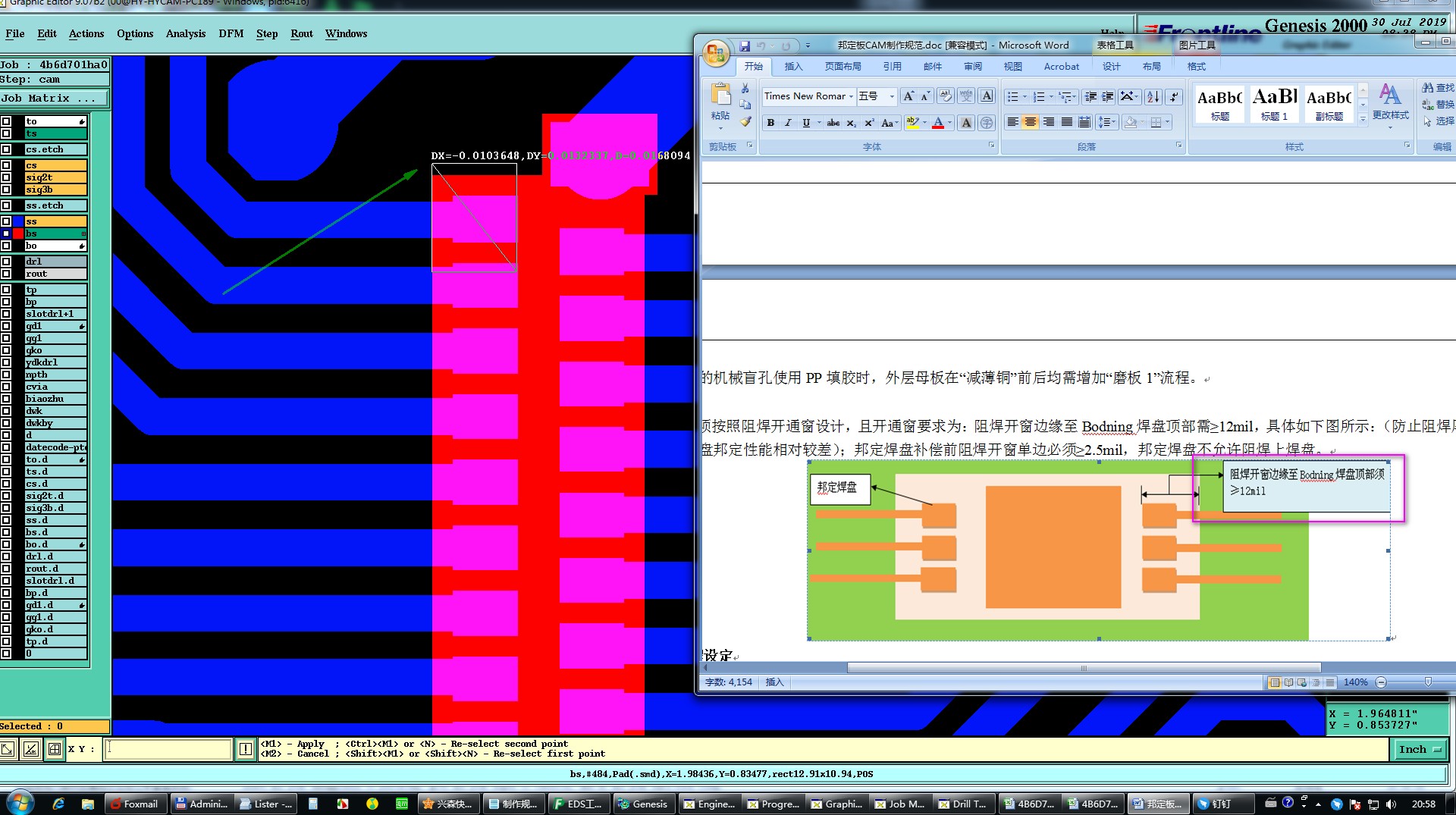Click the Copy icon in Word clipboard group
The image size is (1456, 815).
coord(745,105)
